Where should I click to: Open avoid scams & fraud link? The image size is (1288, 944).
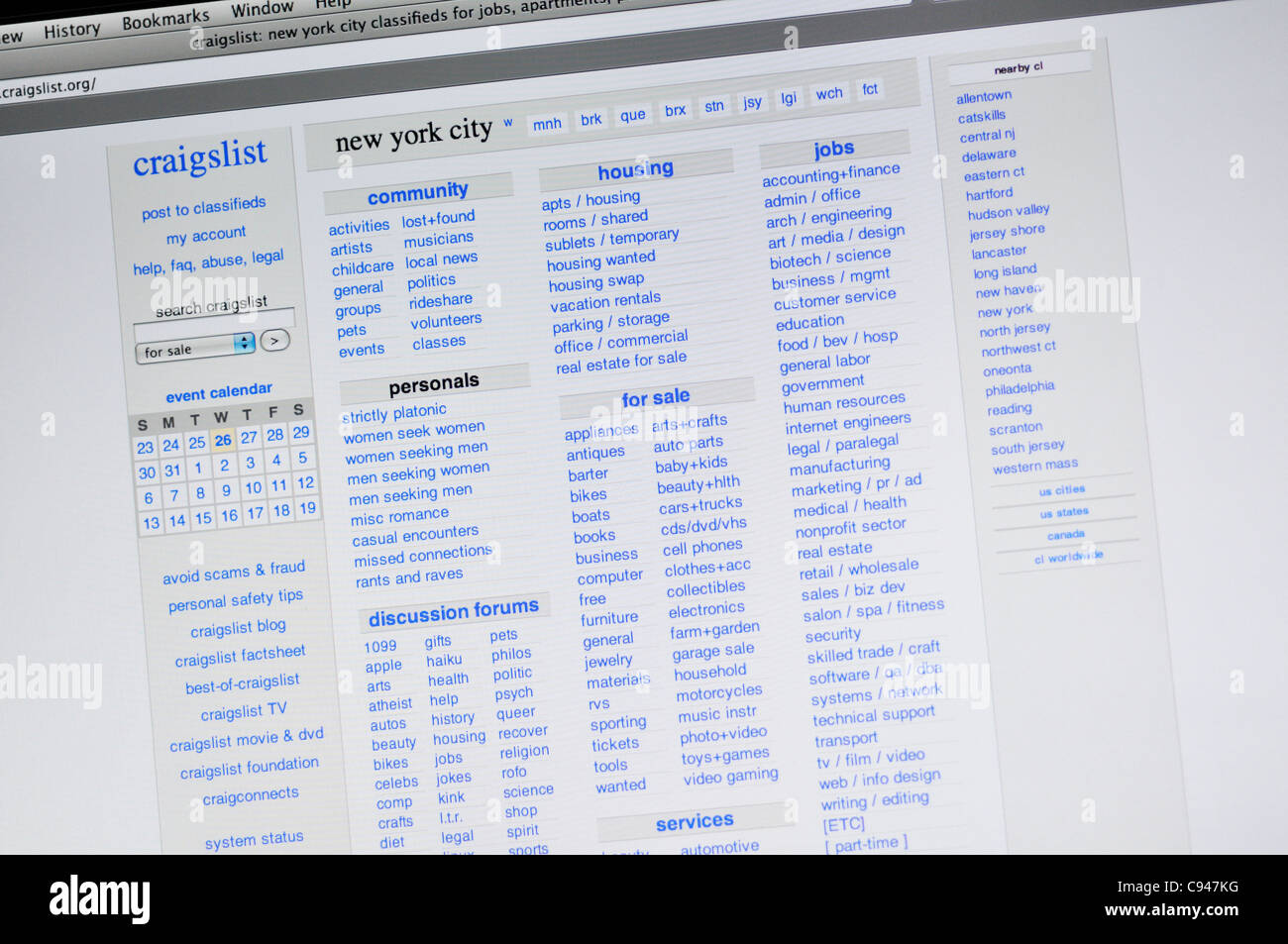pyautogui.click(x=234, y=572)
